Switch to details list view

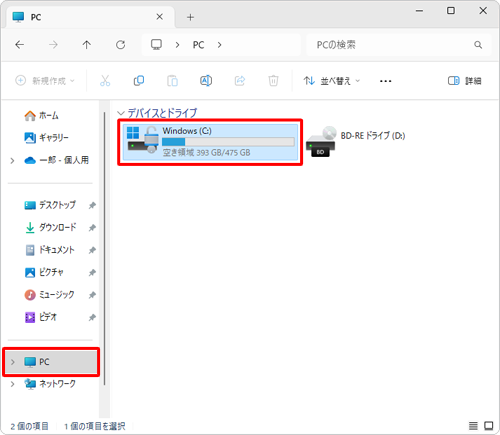pyautogui.click(x=473, y=426)
